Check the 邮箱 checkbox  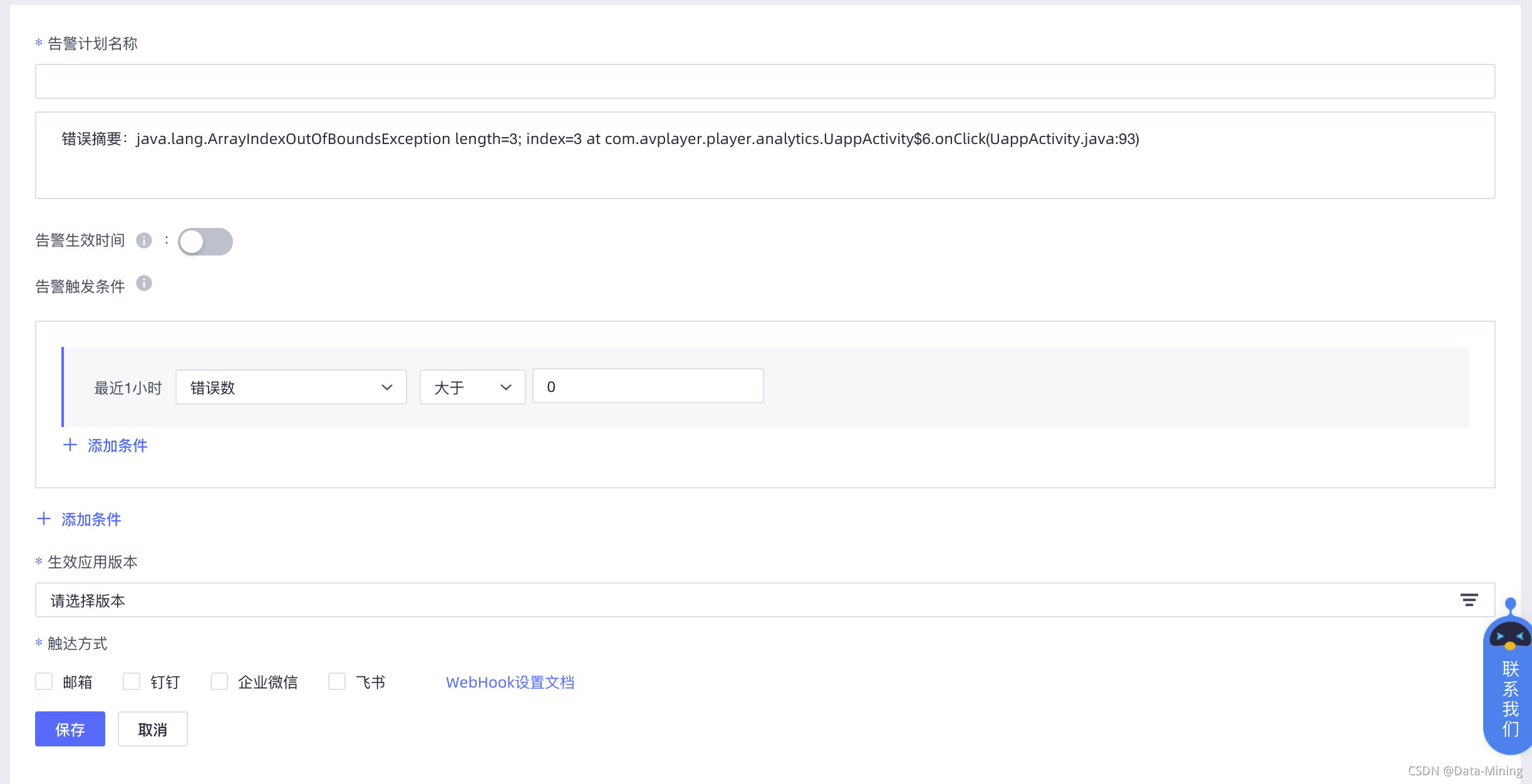[x=44, y=681]
